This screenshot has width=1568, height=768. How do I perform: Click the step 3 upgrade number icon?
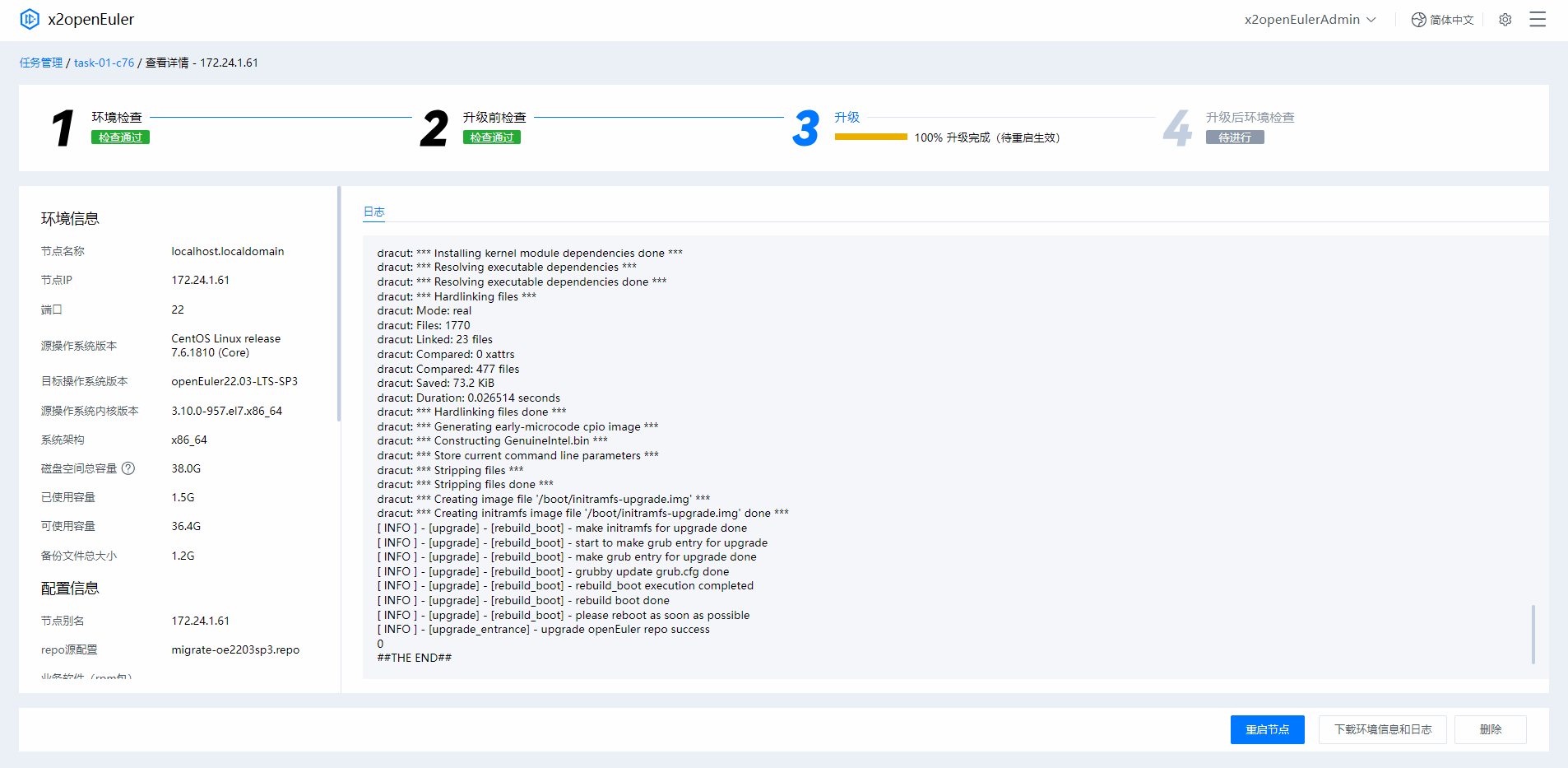pos(806,128)
